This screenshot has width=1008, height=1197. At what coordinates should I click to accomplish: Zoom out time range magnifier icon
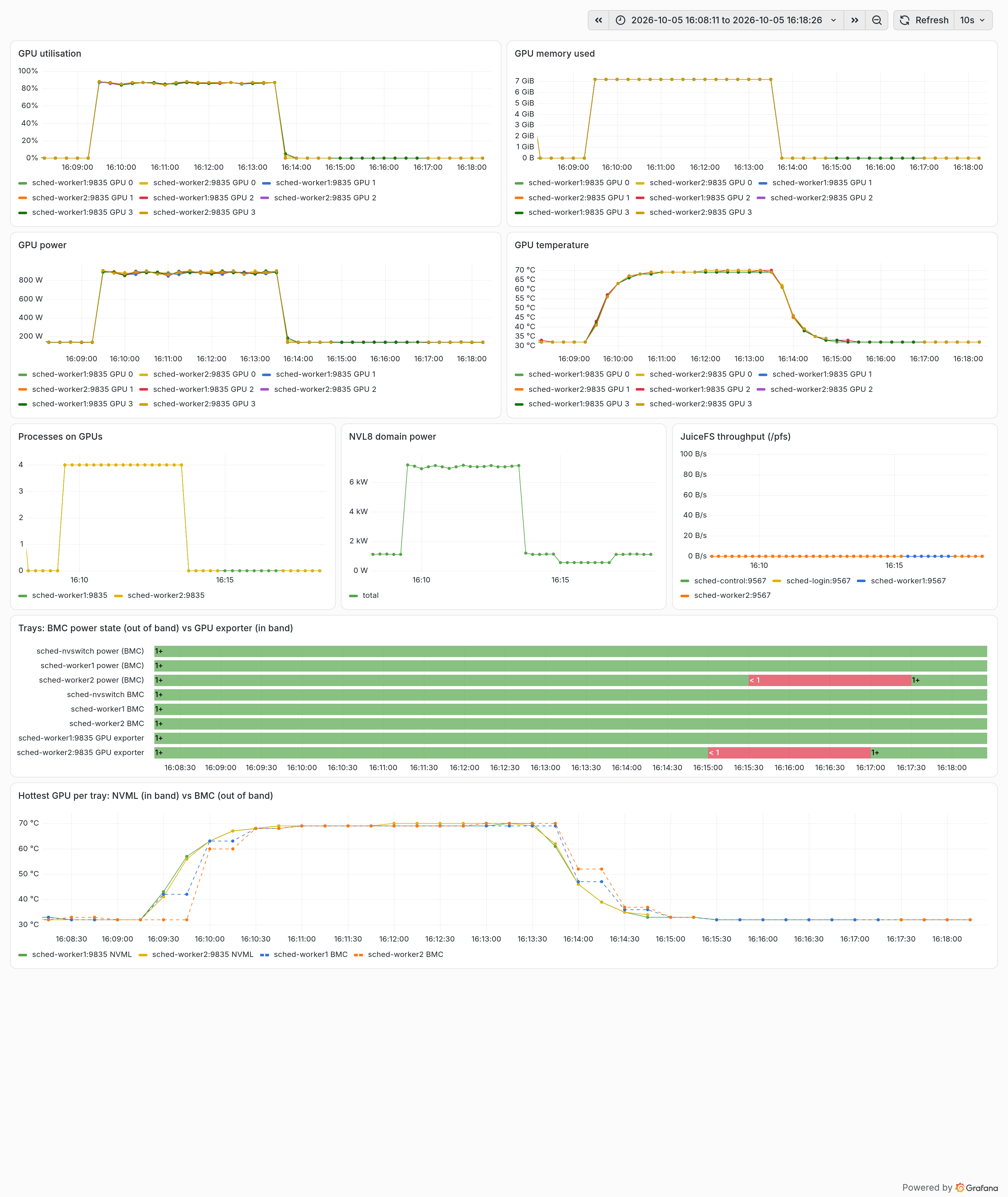pyautogui.click(x=877, y=20)
